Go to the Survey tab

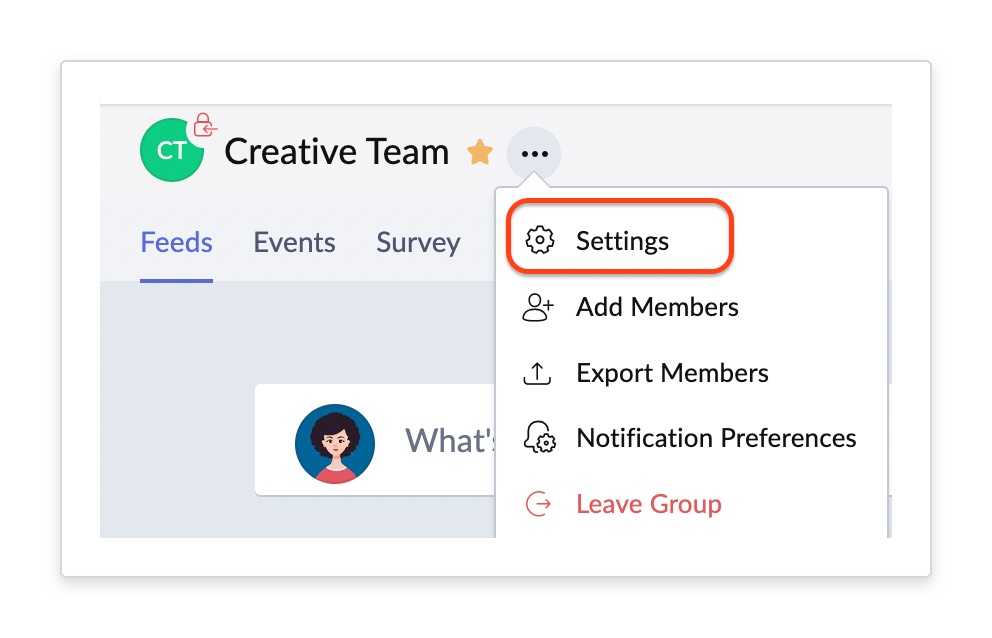point(418,243)
